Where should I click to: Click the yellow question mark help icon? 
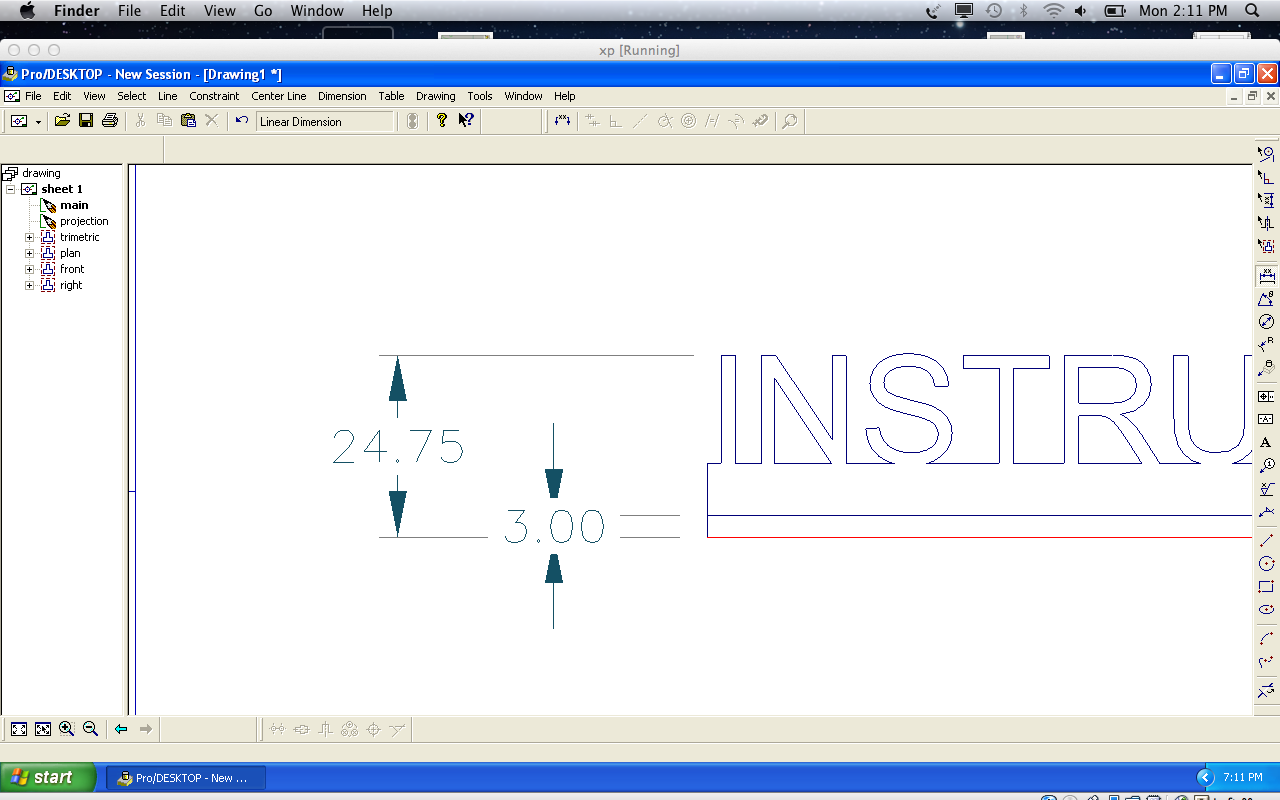coord(442,121)
